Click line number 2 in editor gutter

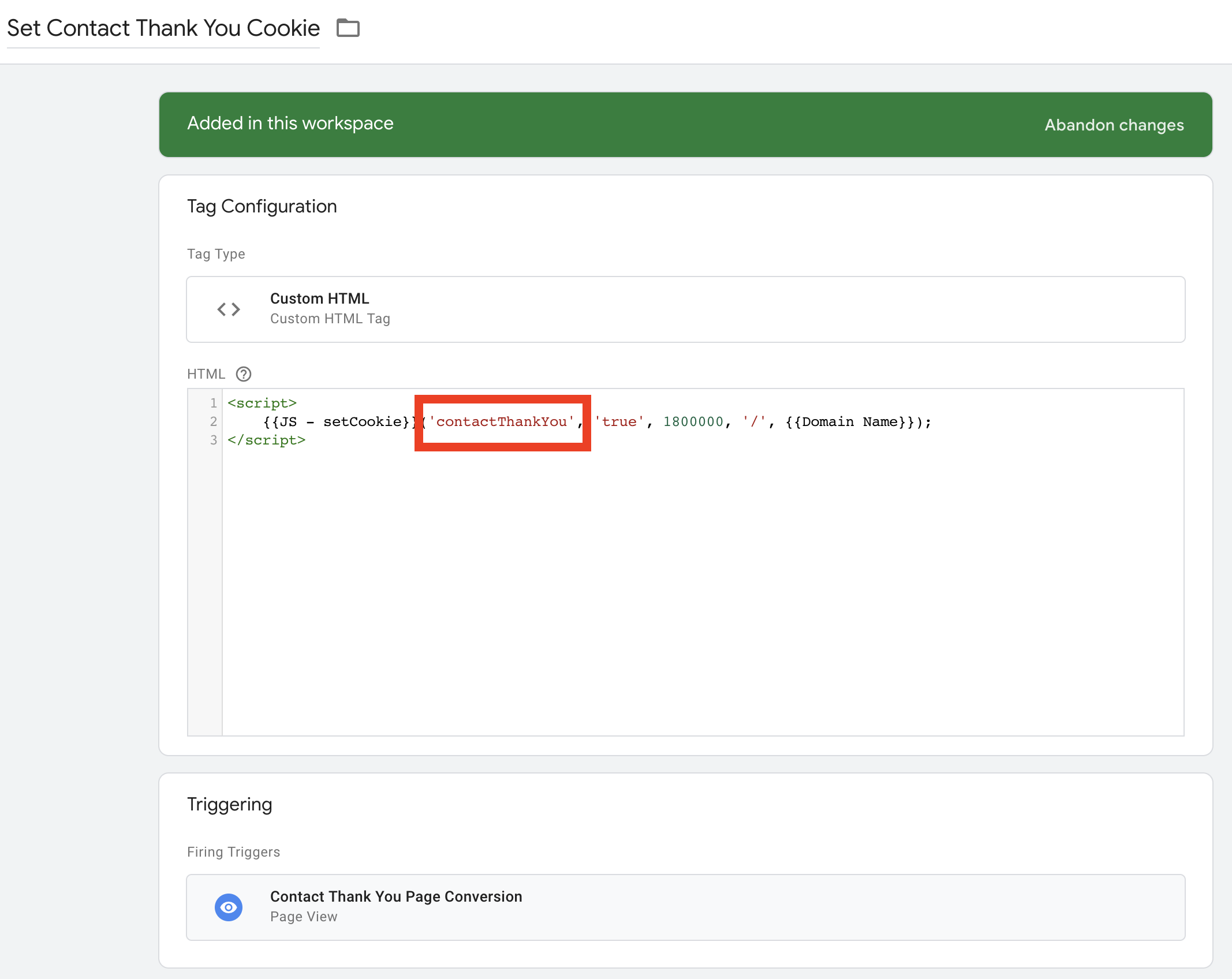coord(213,422)
